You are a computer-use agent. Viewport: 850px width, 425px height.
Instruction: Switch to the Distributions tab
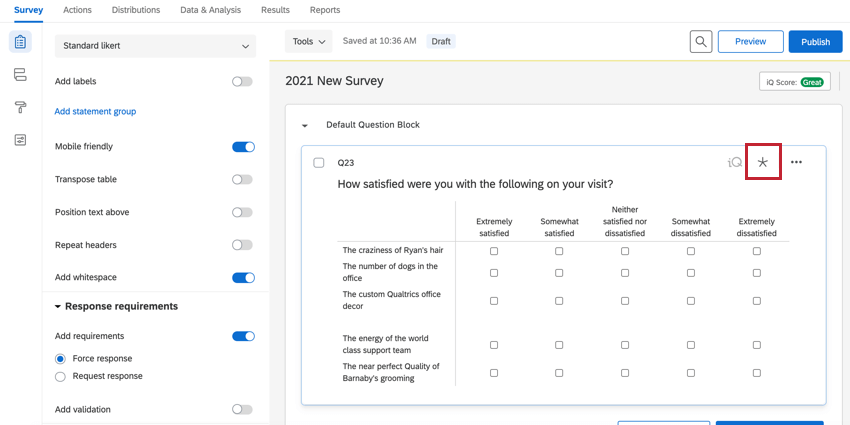pos(136,10)
